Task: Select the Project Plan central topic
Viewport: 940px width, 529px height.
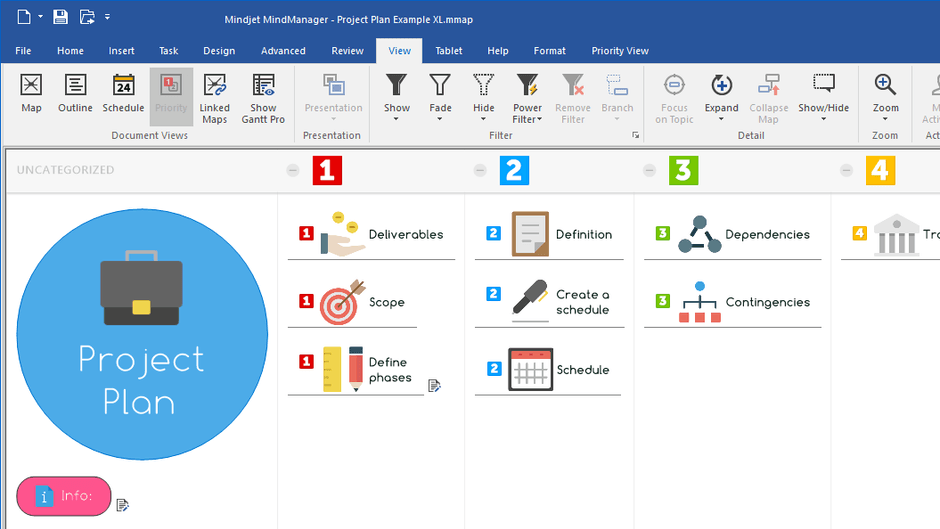Action: coord(142,334)
